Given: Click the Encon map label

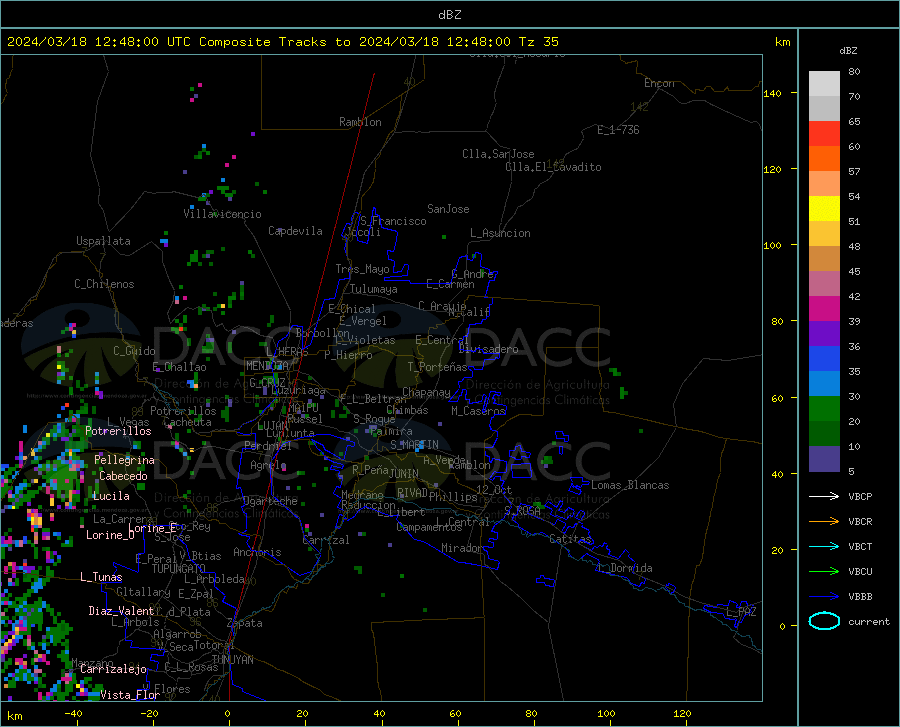Looking at the screenshot, I should 659,83.
